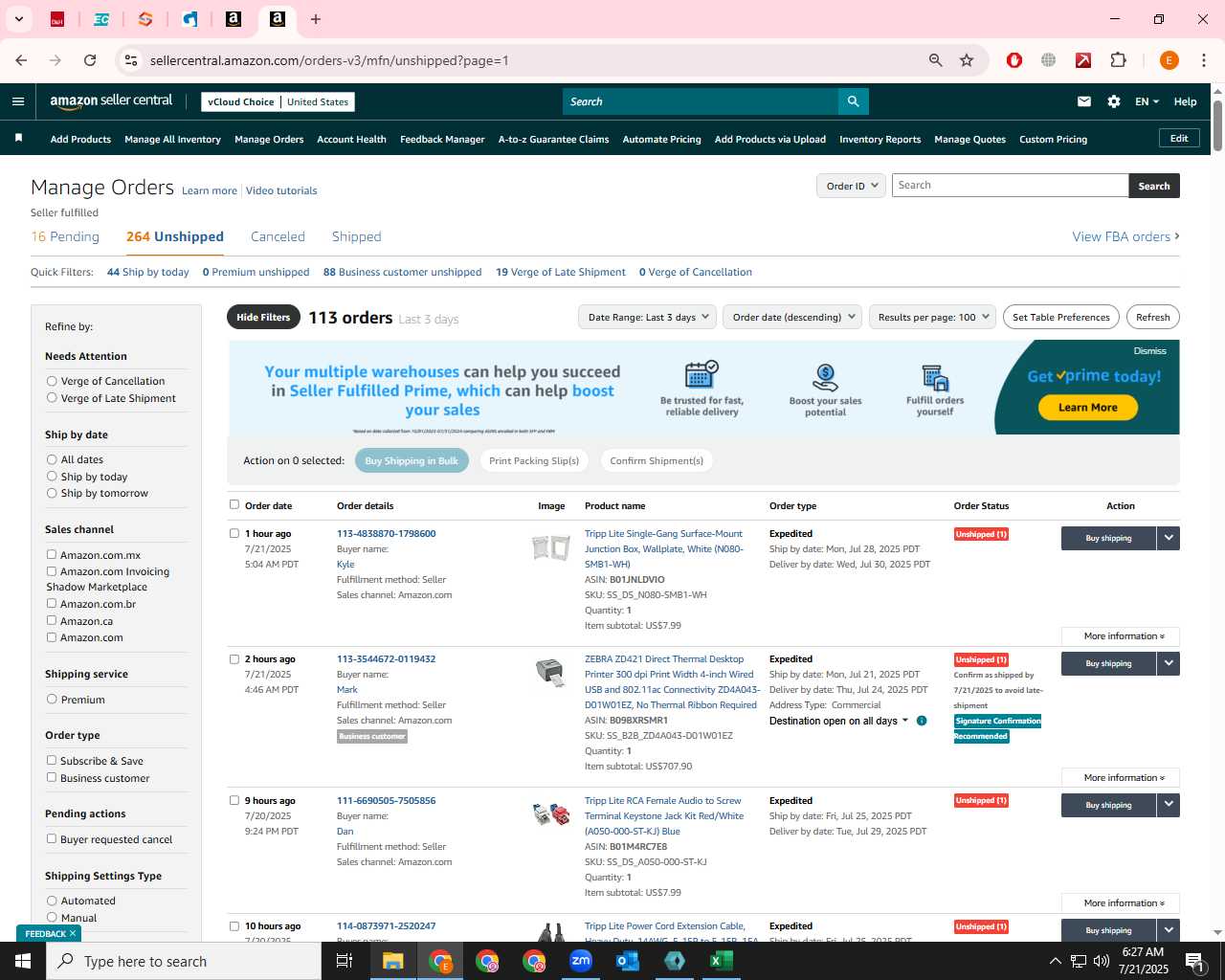Click Learn More on the Prime banner
Image resolution: width=1225 pixels, height=980 pixels.
[1087, 408]
